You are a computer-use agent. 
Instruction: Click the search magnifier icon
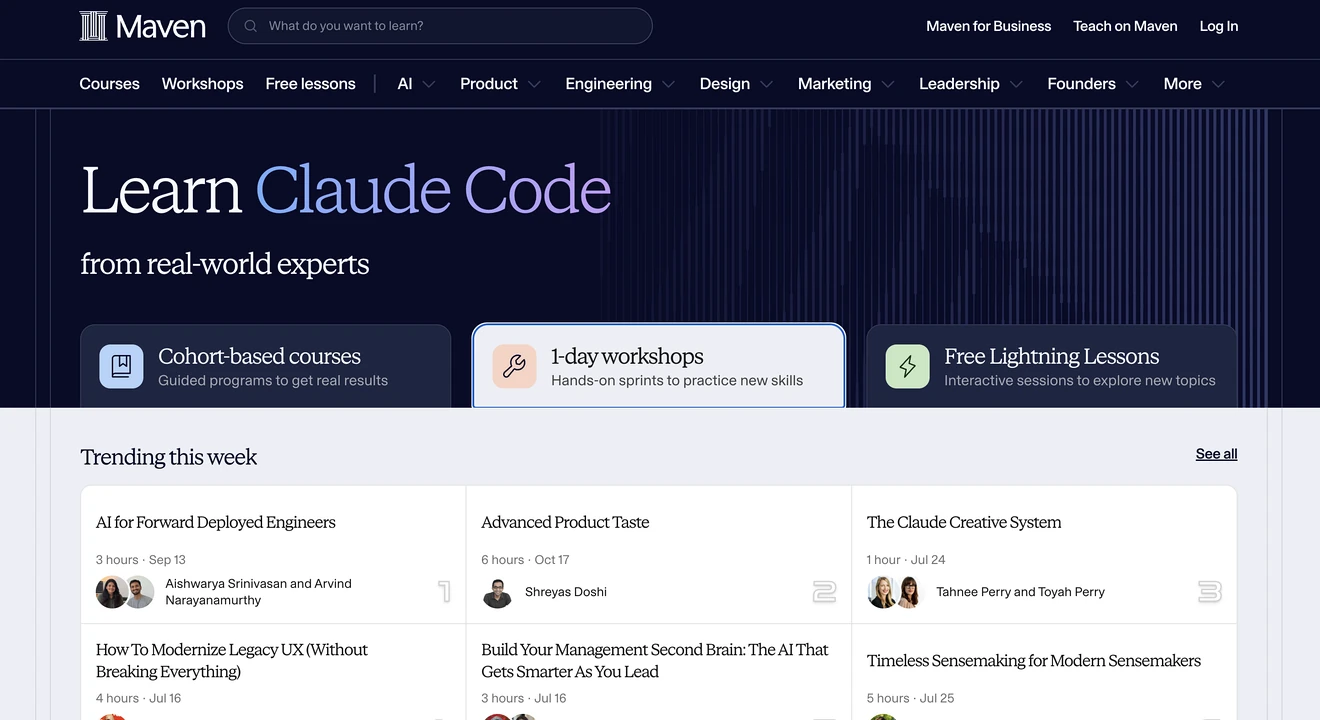point(251,26)
